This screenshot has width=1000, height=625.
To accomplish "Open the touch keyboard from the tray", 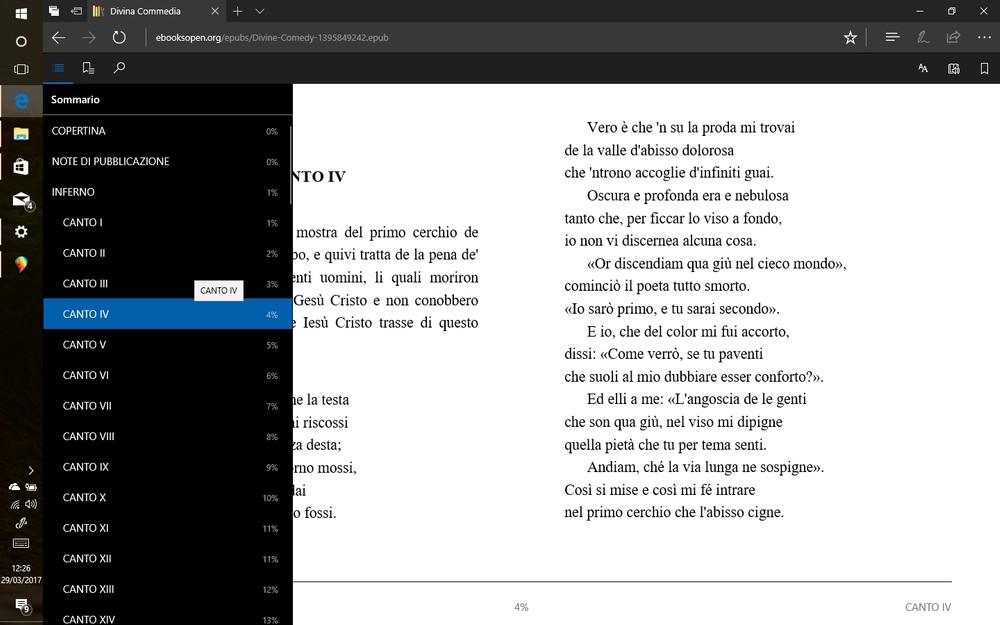I will (21, 543).
